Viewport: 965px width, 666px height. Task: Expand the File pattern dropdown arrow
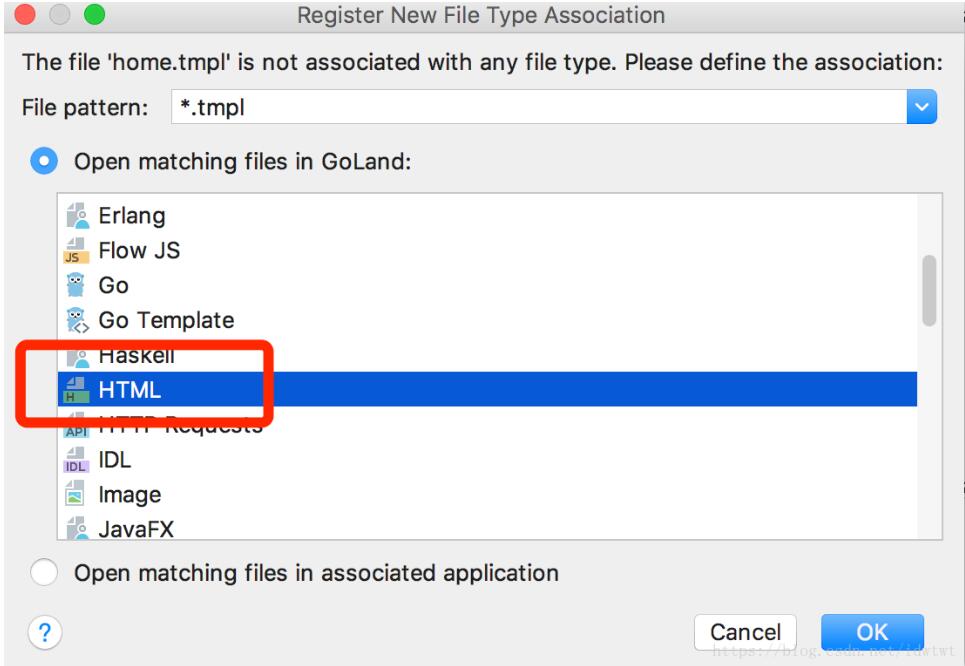click(x=921, y=107)
